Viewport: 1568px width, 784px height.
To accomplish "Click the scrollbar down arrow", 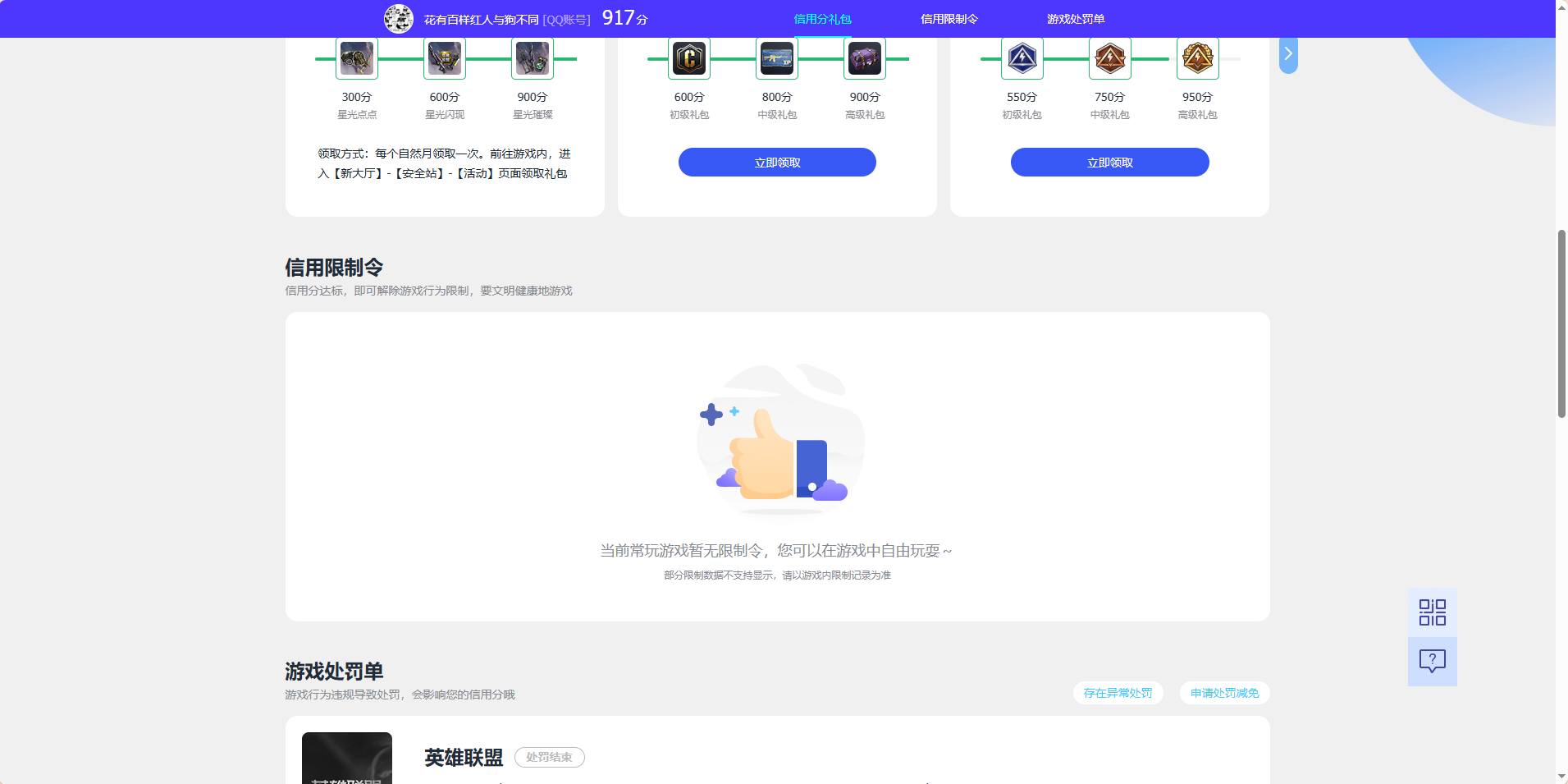I will coord(1561,777).
